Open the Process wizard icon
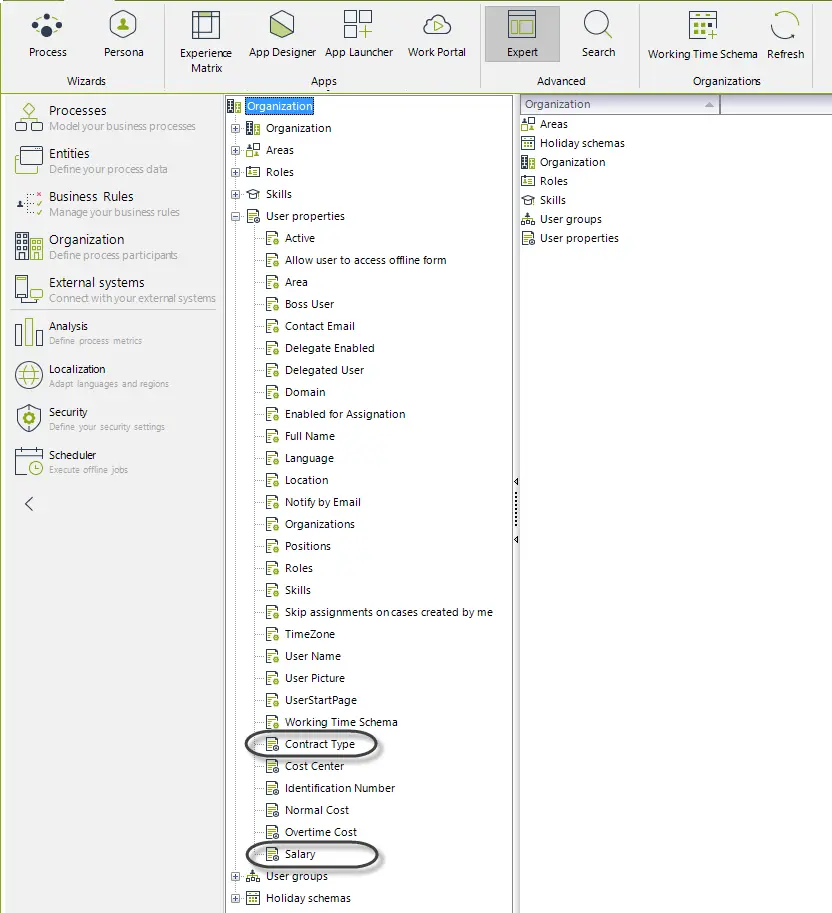 coord(47,35)
